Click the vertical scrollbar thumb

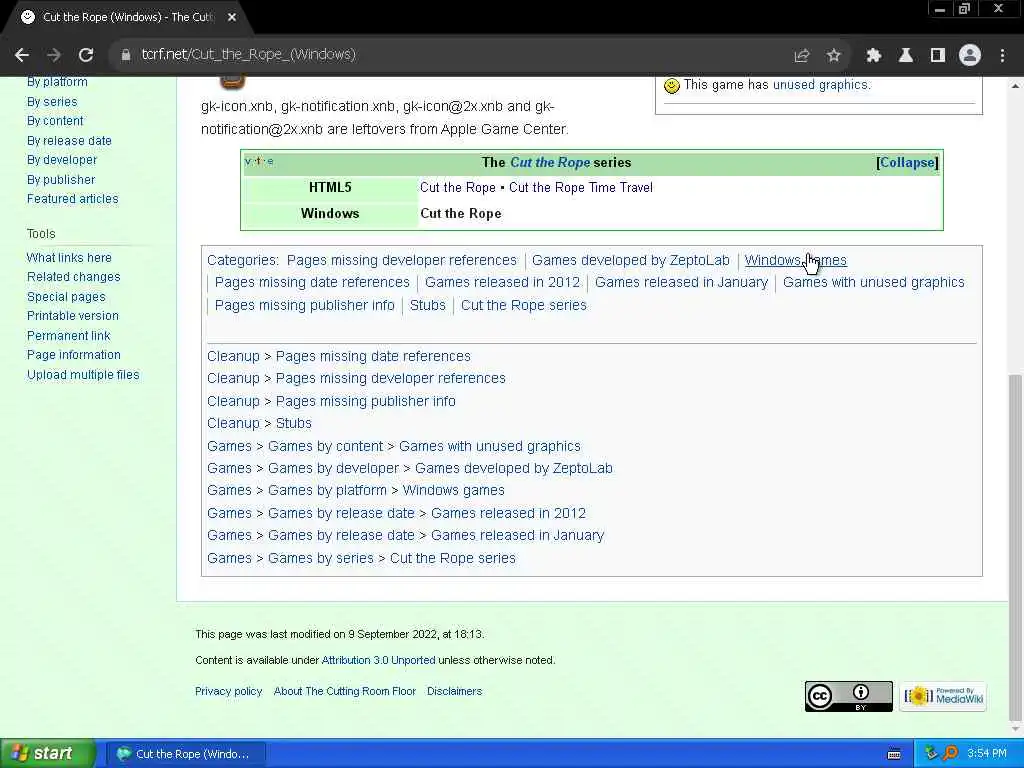point(1016,546)
